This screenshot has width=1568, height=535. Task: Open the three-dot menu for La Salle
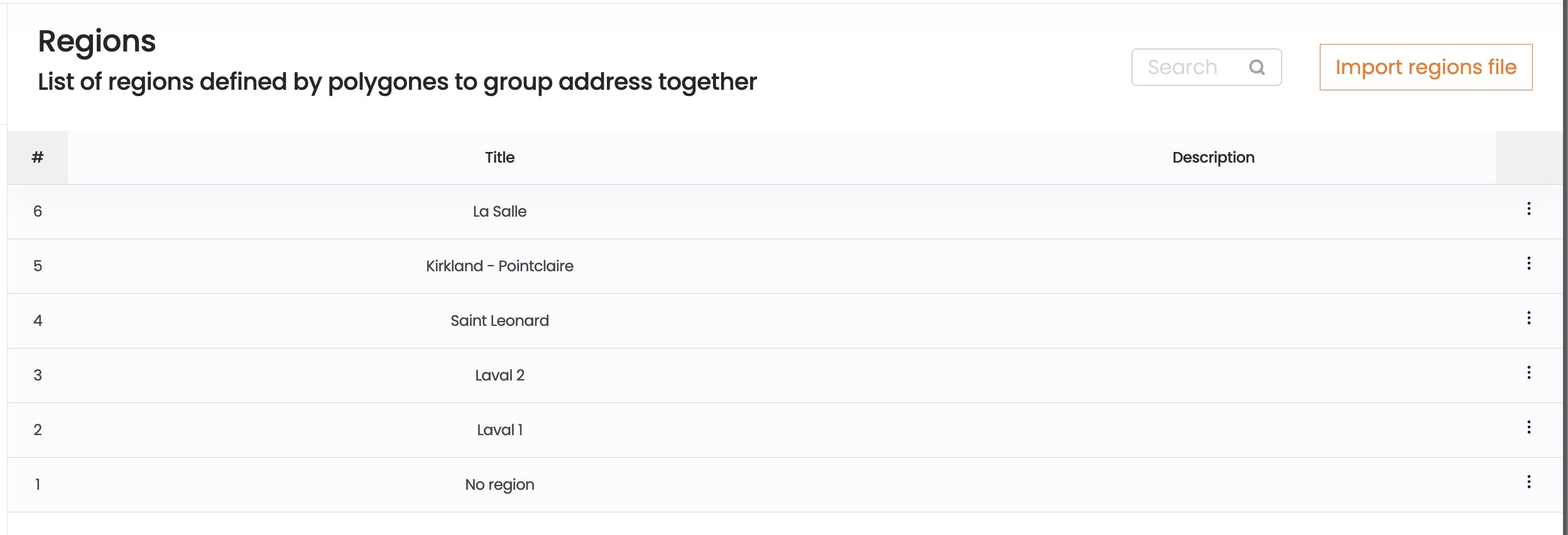pyautogui.click(x=1528, y=208)
